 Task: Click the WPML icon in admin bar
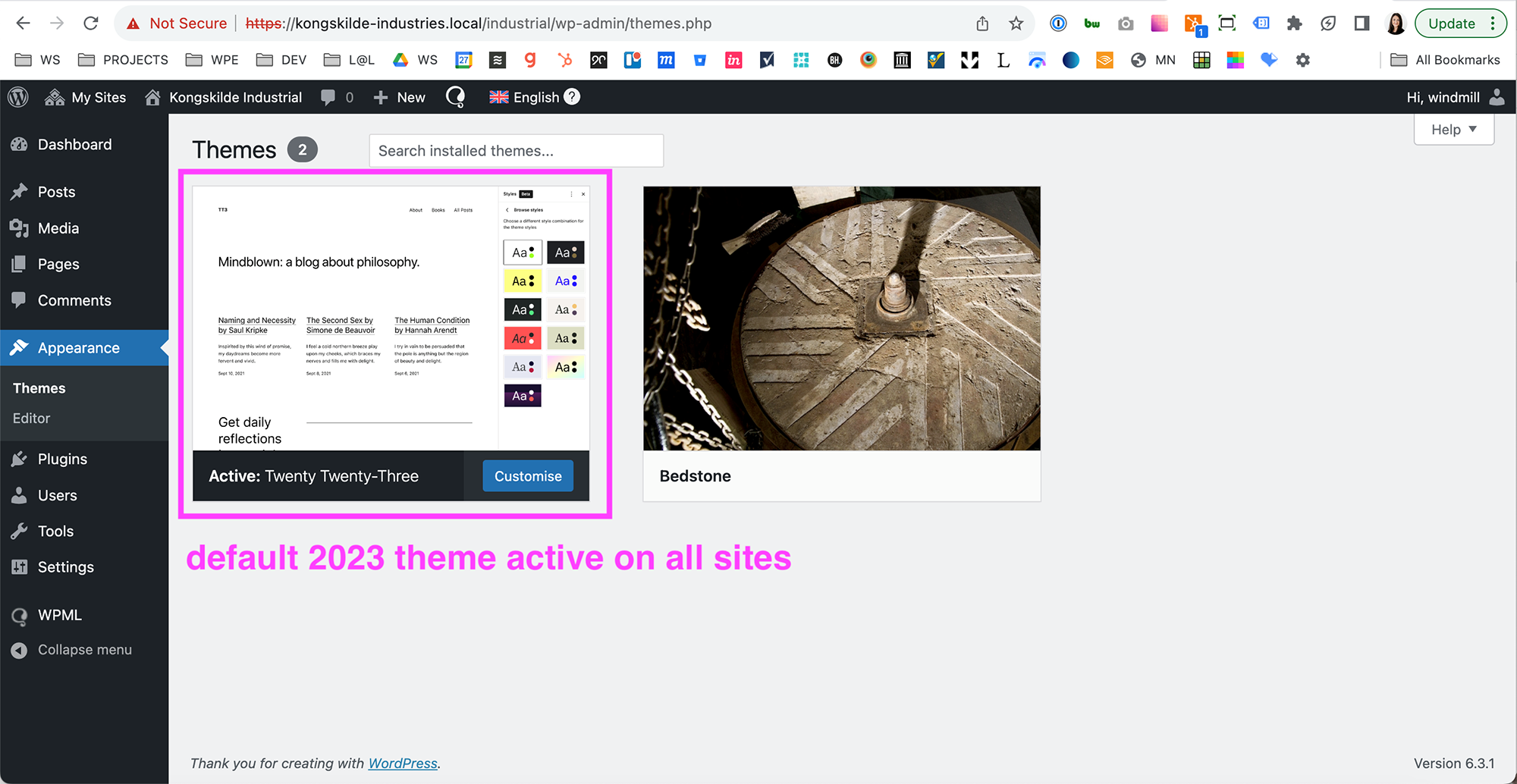(x=455, y=97)
